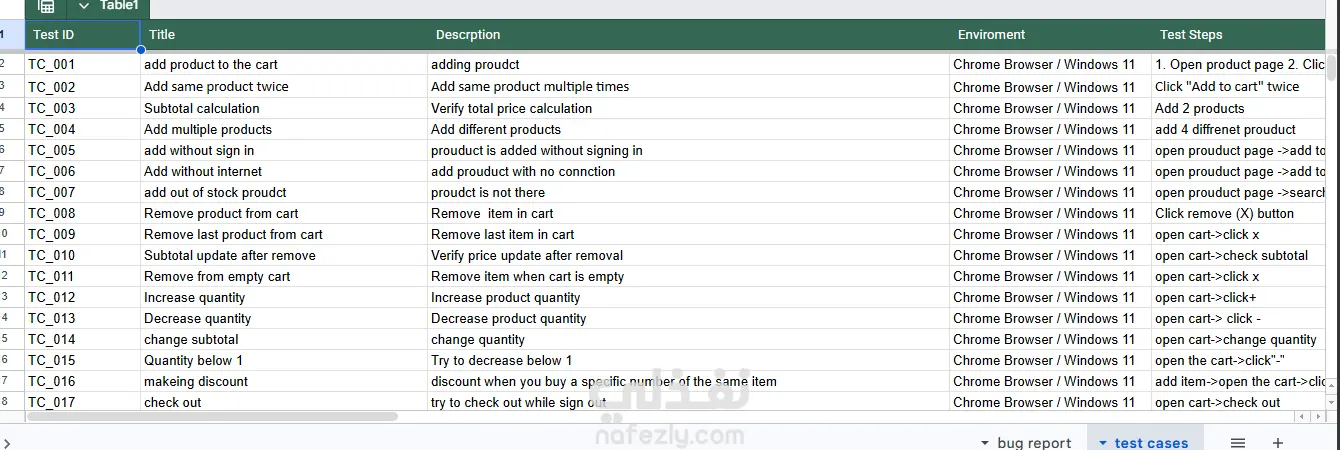Select the Descrption header cell

(688, 35)
